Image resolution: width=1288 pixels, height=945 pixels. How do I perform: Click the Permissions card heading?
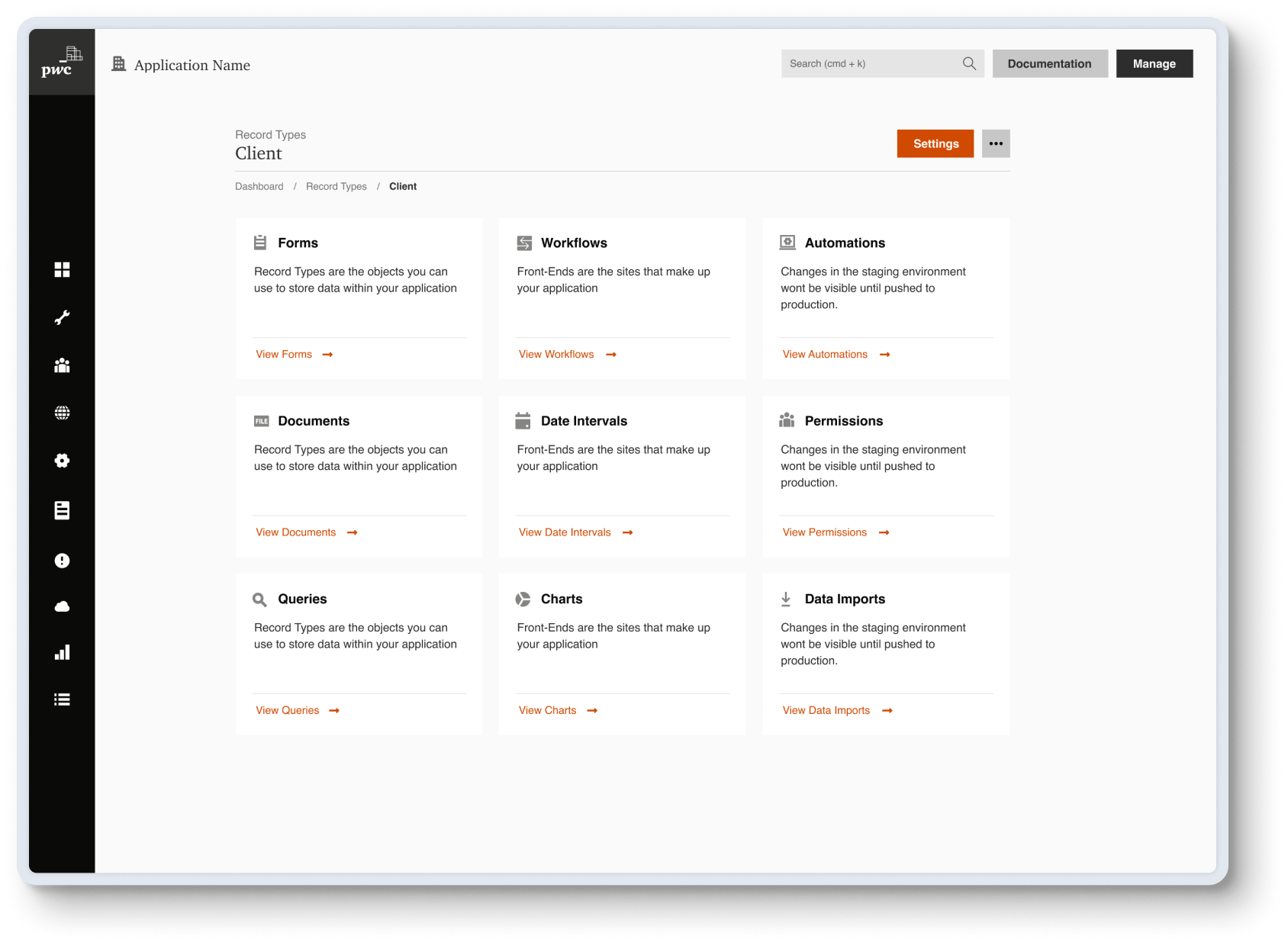coord(844,421)
